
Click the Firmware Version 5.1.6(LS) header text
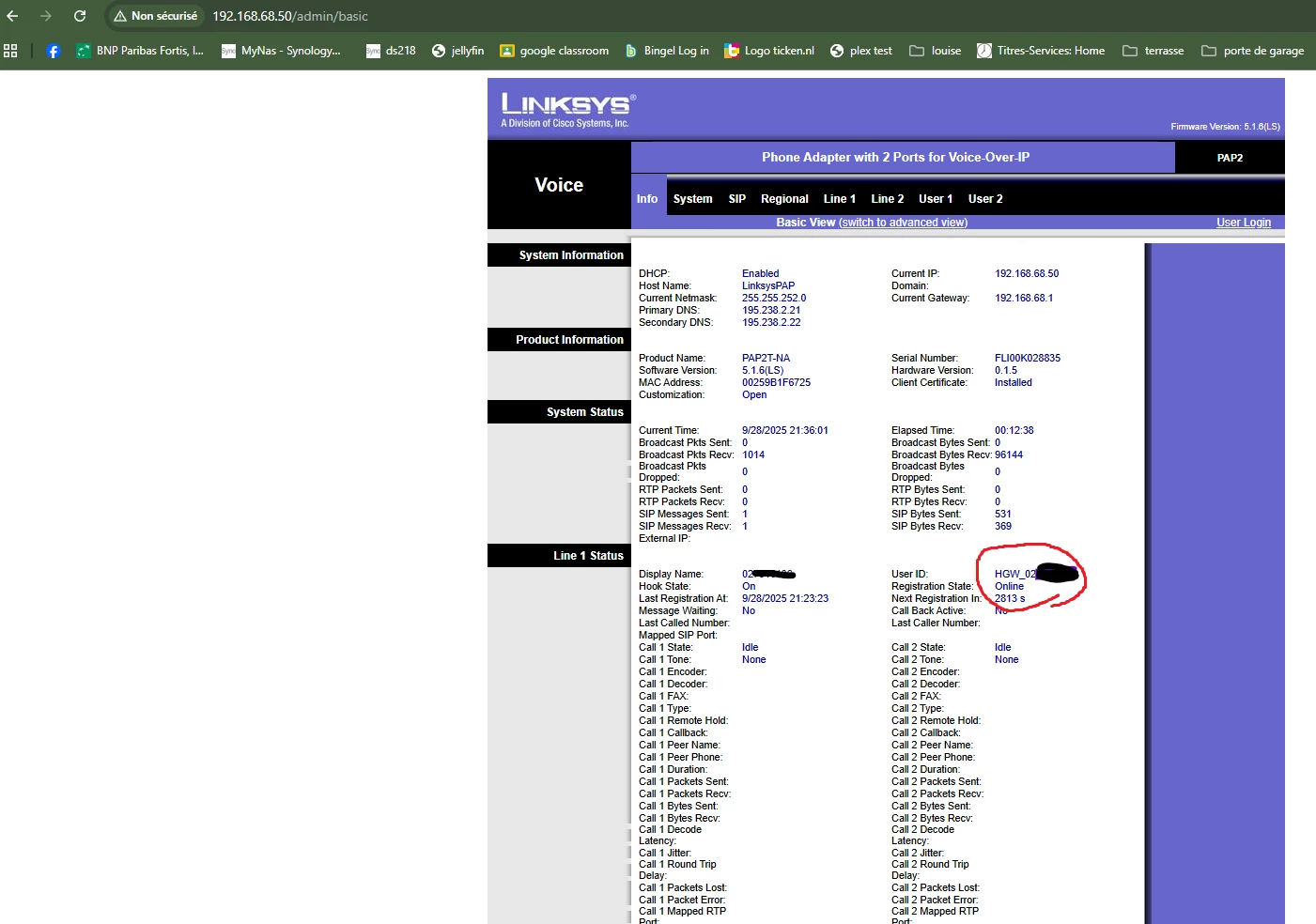[1225, 127]
